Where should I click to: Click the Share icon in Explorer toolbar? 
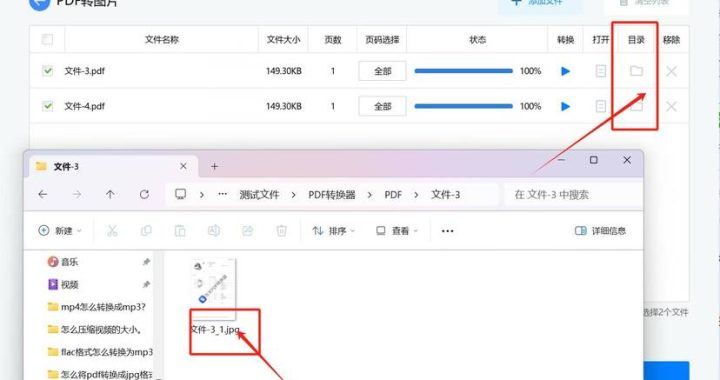(x=248, y=231)
